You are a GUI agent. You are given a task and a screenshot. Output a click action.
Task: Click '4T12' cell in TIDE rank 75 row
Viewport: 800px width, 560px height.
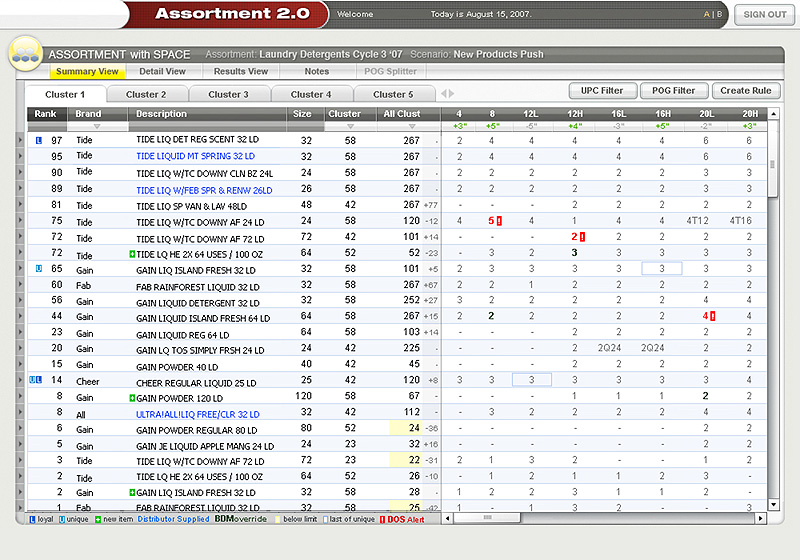pos(697,221)
